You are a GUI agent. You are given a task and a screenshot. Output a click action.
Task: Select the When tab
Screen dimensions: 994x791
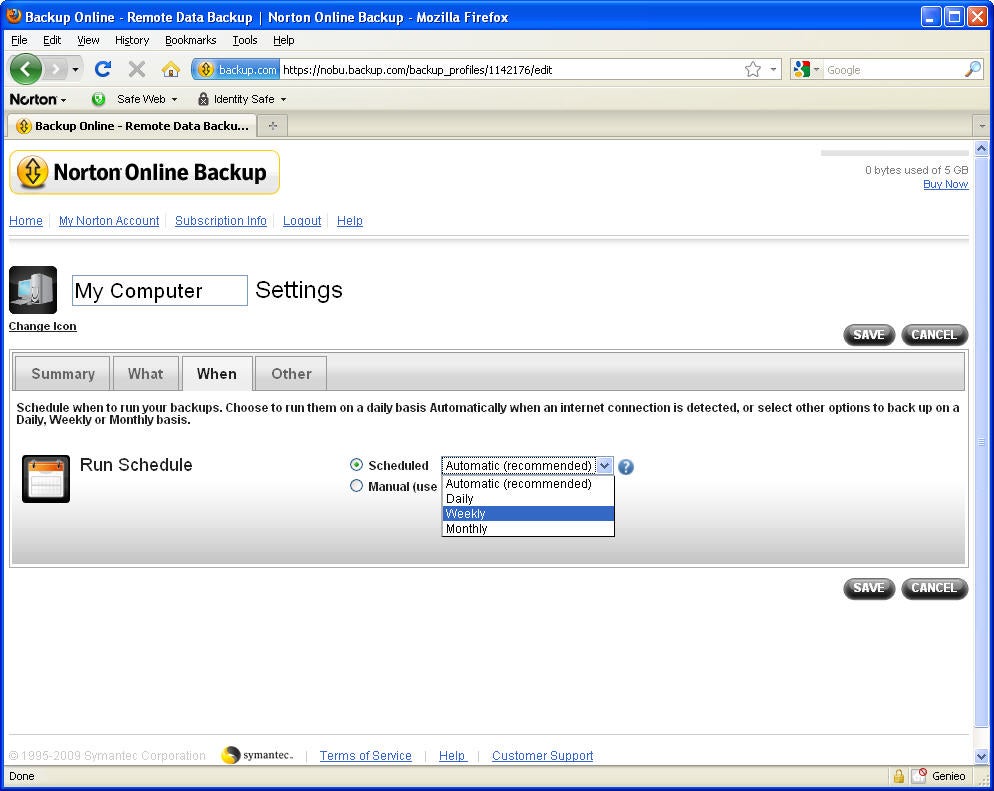[217, 373]
